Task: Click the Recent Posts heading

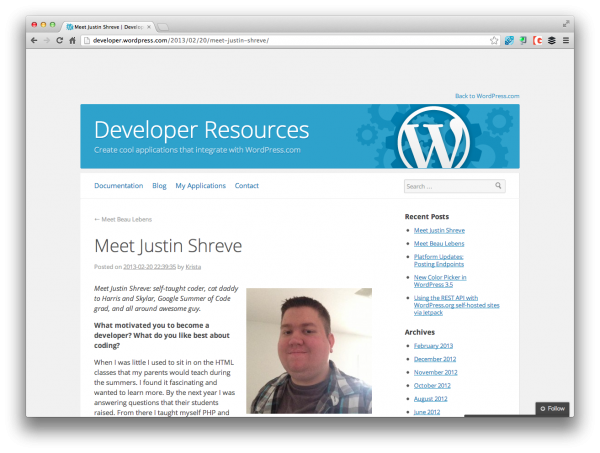Action: coord(427,217)
